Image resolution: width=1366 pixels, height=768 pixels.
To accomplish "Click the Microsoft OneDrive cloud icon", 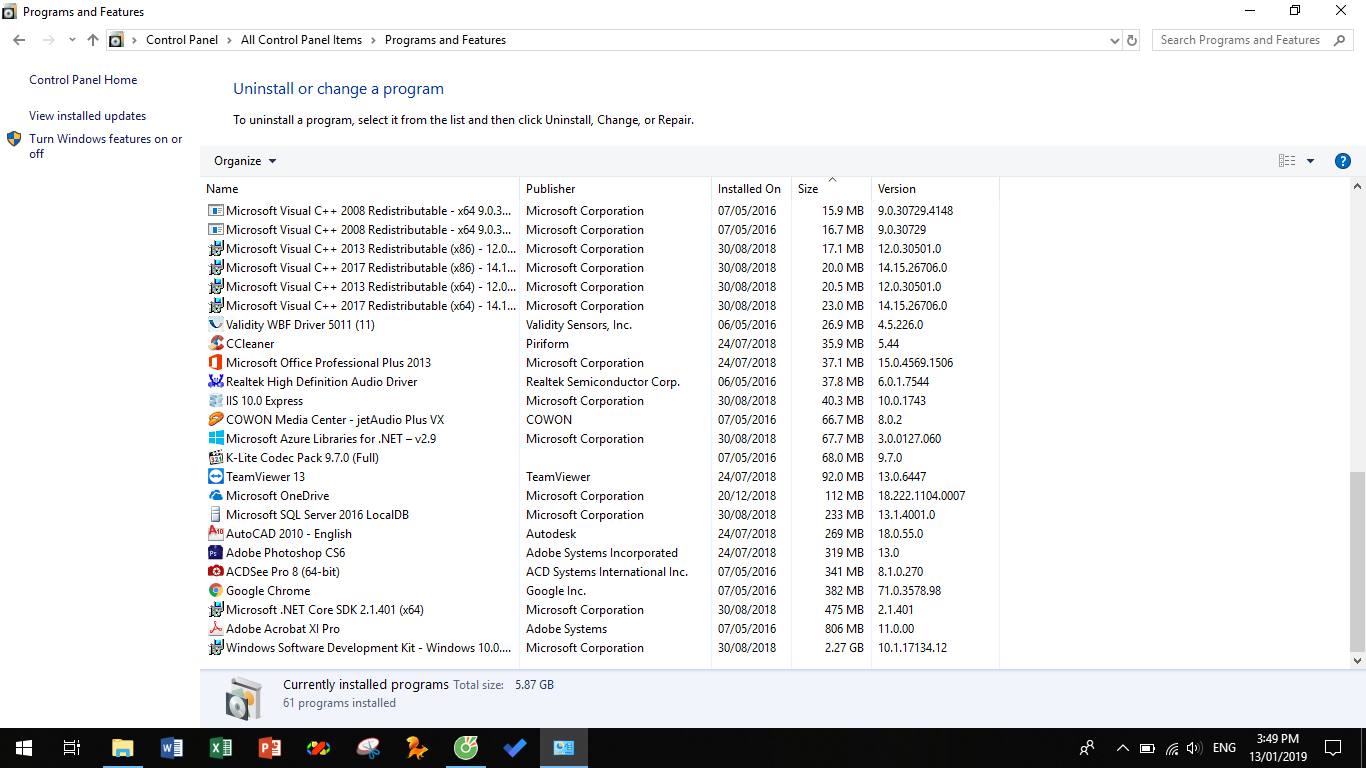I will 216,496.
